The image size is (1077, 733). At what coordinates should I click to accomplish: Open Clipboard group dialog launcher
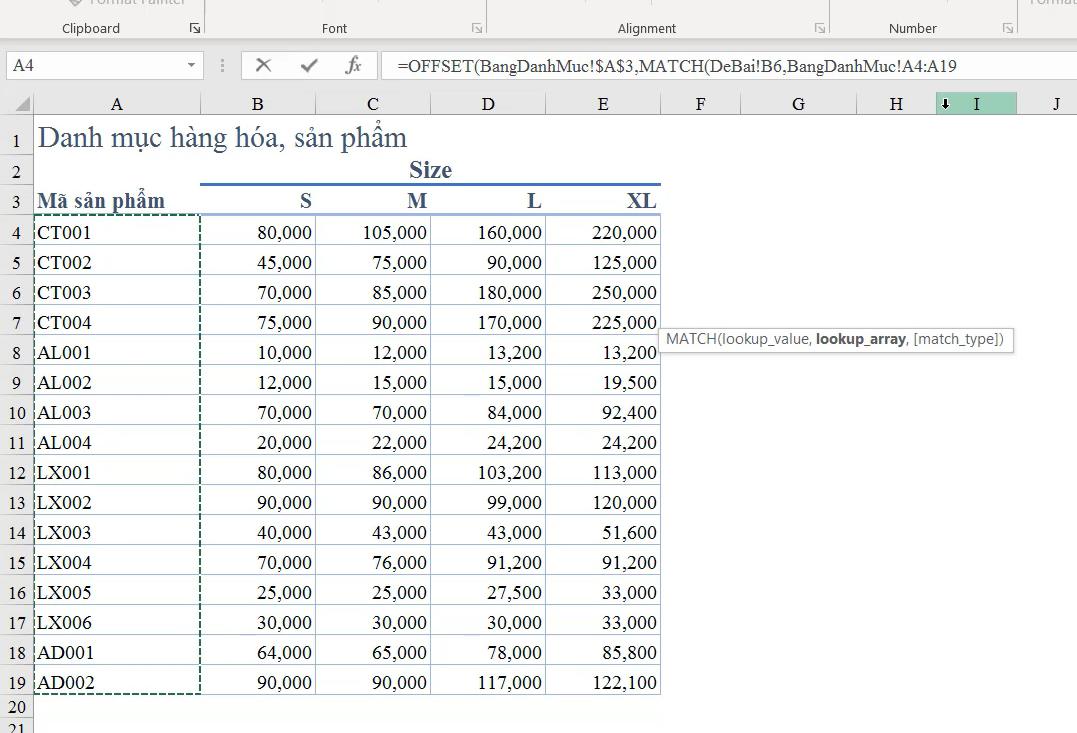click(194, 29)
